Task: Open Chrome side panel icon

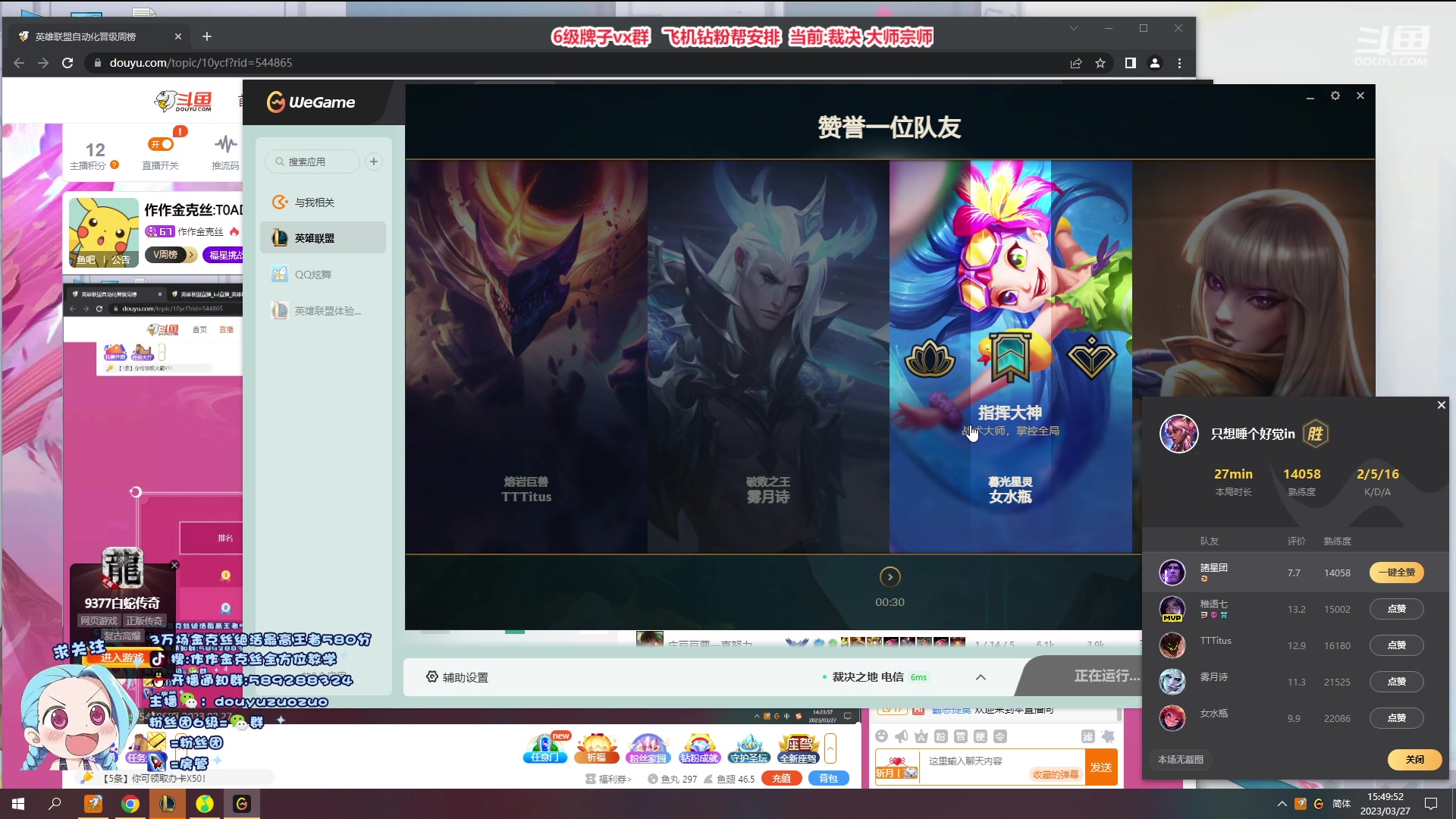Action: tap(1131, 63)
